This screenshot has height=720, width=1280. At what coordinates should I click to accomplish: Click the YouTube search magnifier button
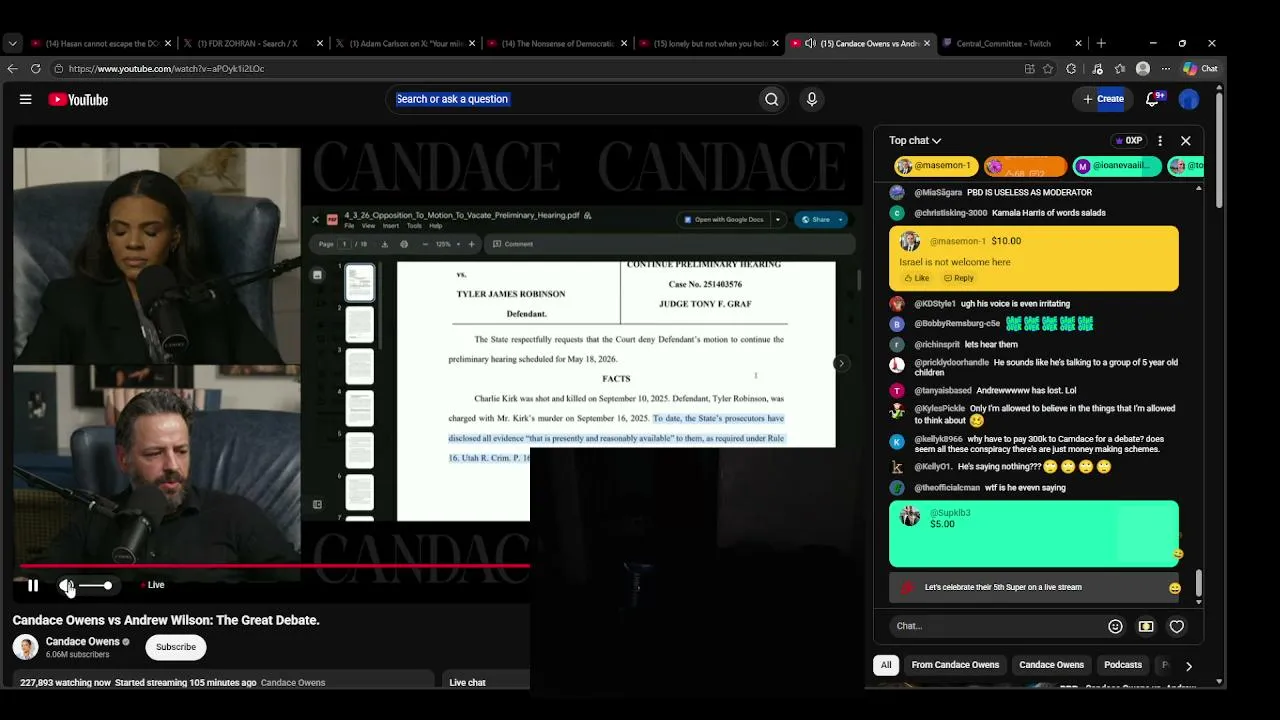click(771, 99)
